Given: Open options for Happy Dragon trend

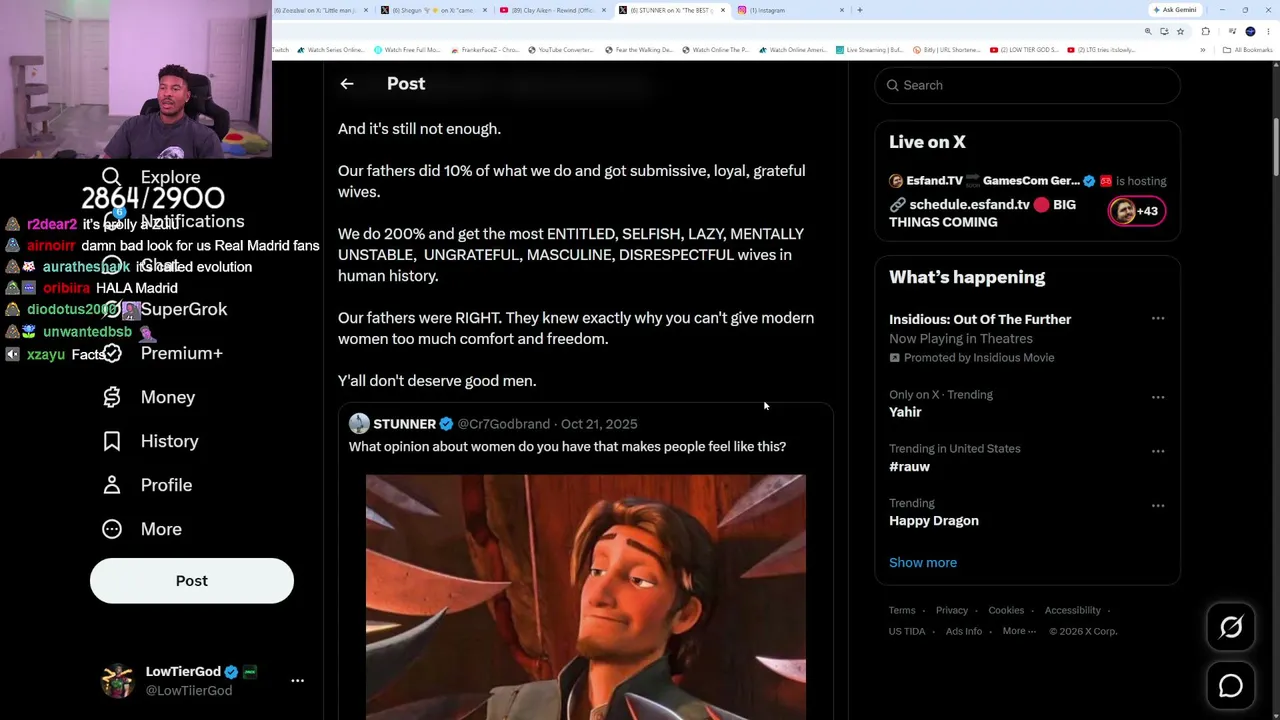Looking at the screenshot, I should (1158, 505).
